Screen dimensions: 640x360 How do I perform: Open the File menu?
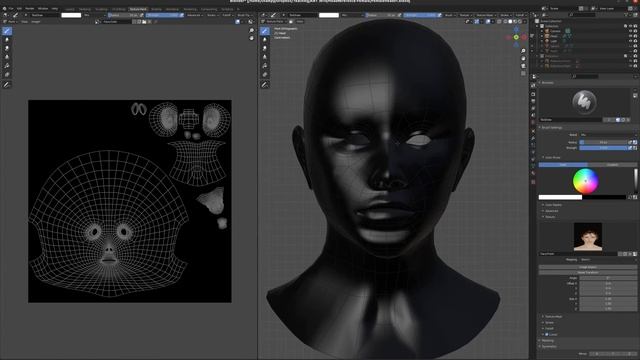[x=11, y=9]
